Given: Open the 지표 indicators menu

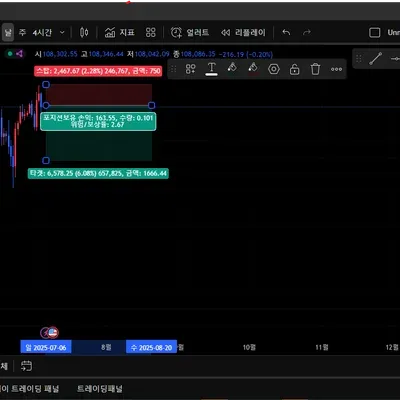Looking at the screenshot, I should tap(119, 32).
